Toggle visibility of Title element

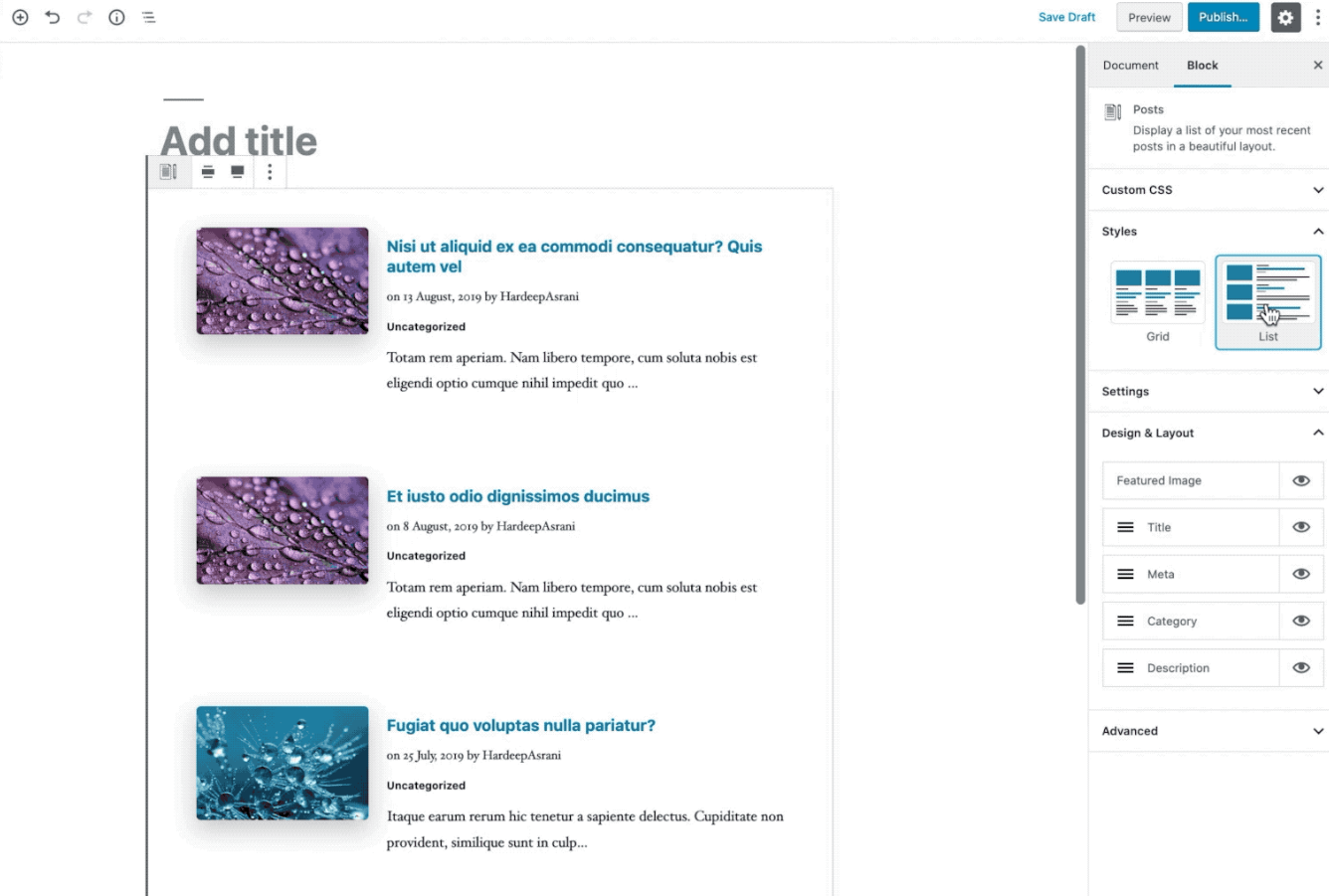pyautogui.click(x=1300, y=527)
